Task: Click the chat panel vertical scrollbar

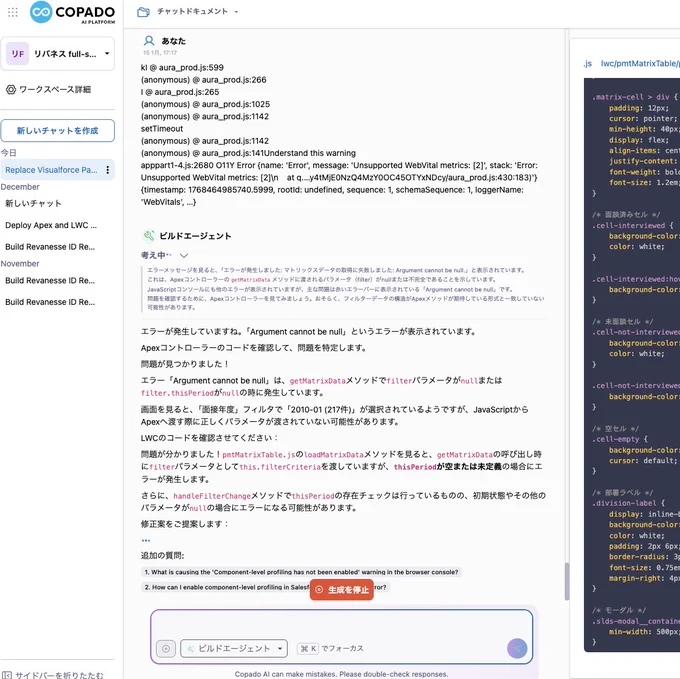Action: 567,581
